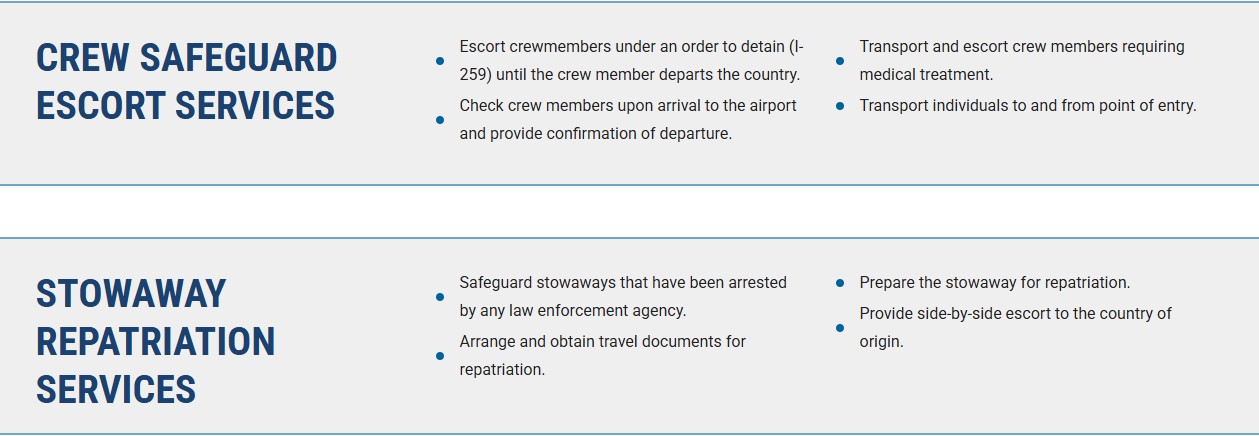
Task: Click the "Transport and escort crew members requiring" line
Action: tap(1021, 47)
